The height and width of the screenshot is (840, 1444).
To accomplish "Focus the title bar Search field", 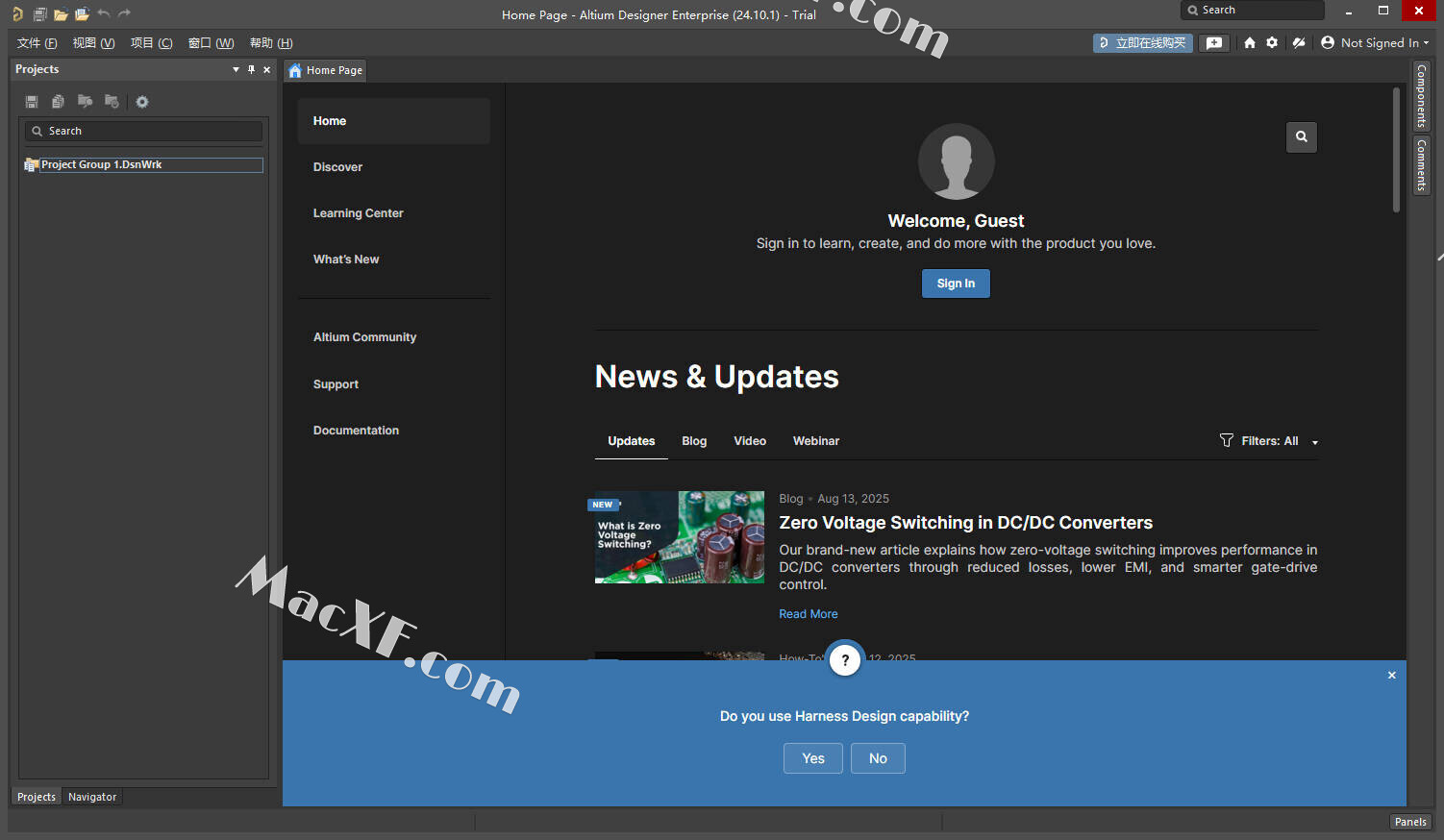I will 1253,10.
